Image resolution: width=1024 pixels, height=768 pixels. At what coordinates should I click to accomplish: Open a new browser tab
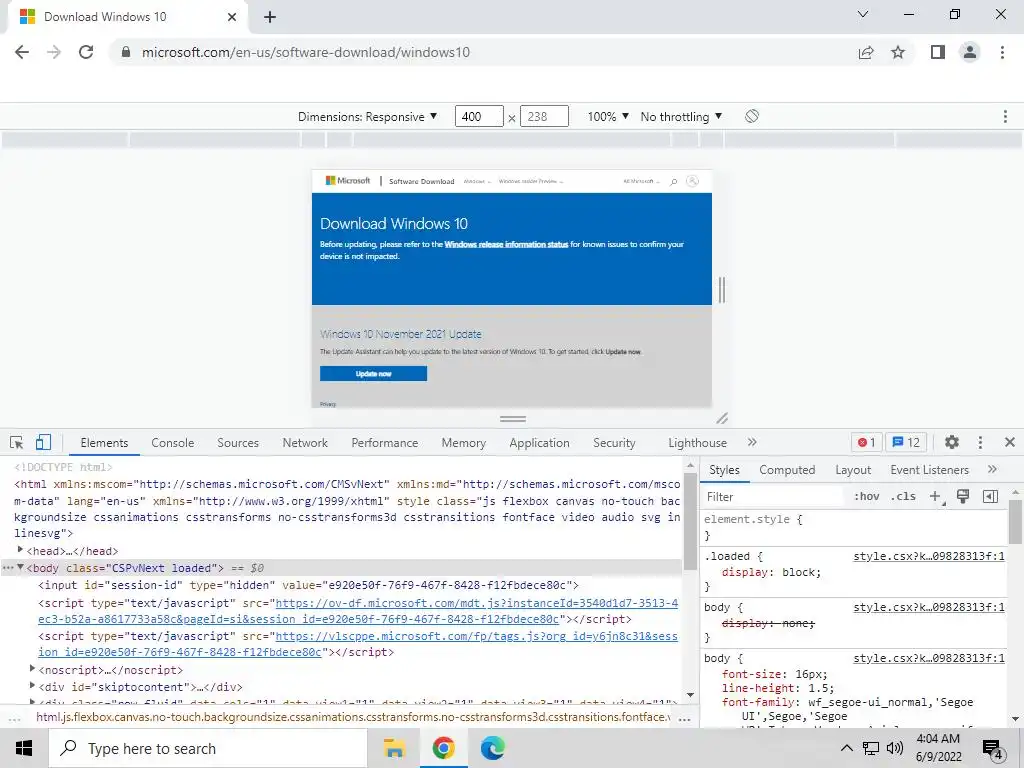270,17
